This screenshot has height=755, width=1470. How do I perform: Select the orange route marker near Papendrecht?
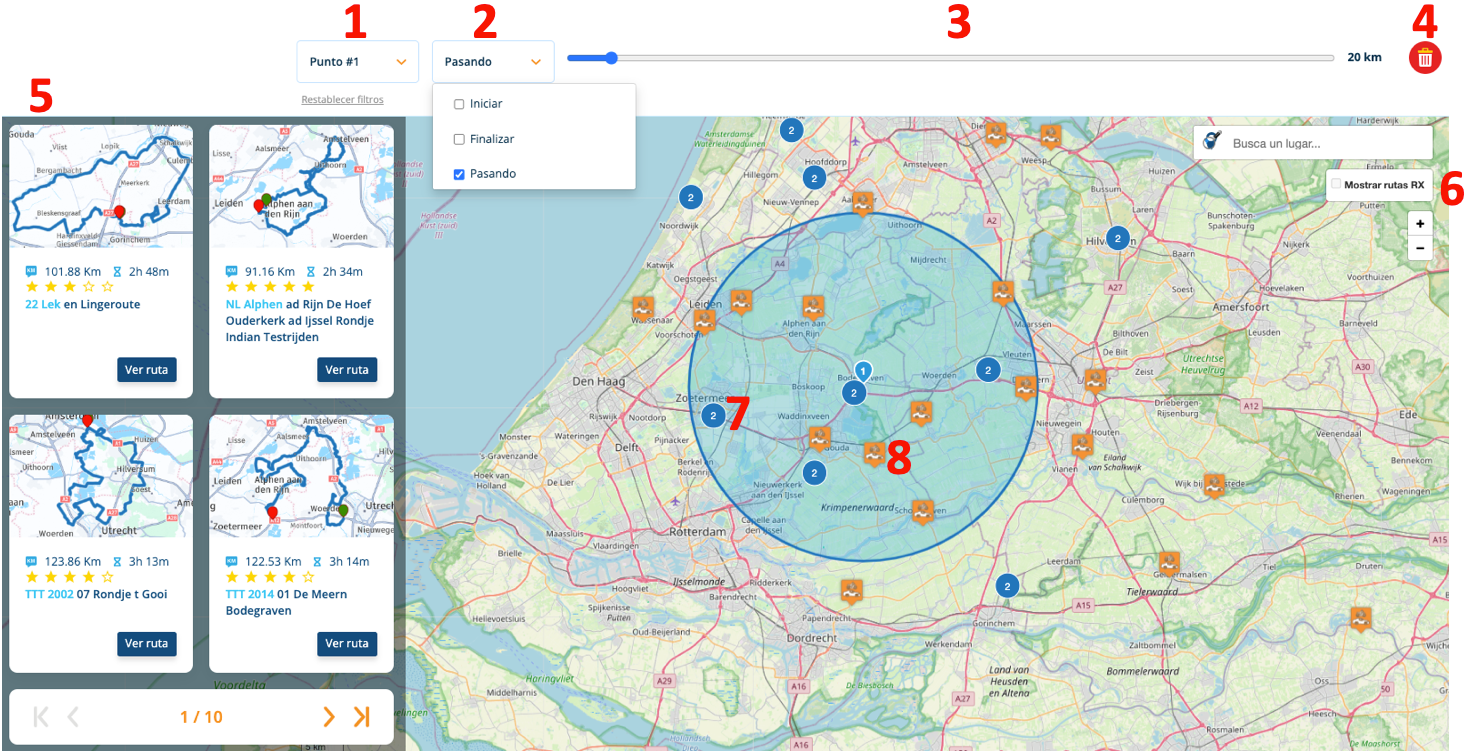[x=851, y=592]
